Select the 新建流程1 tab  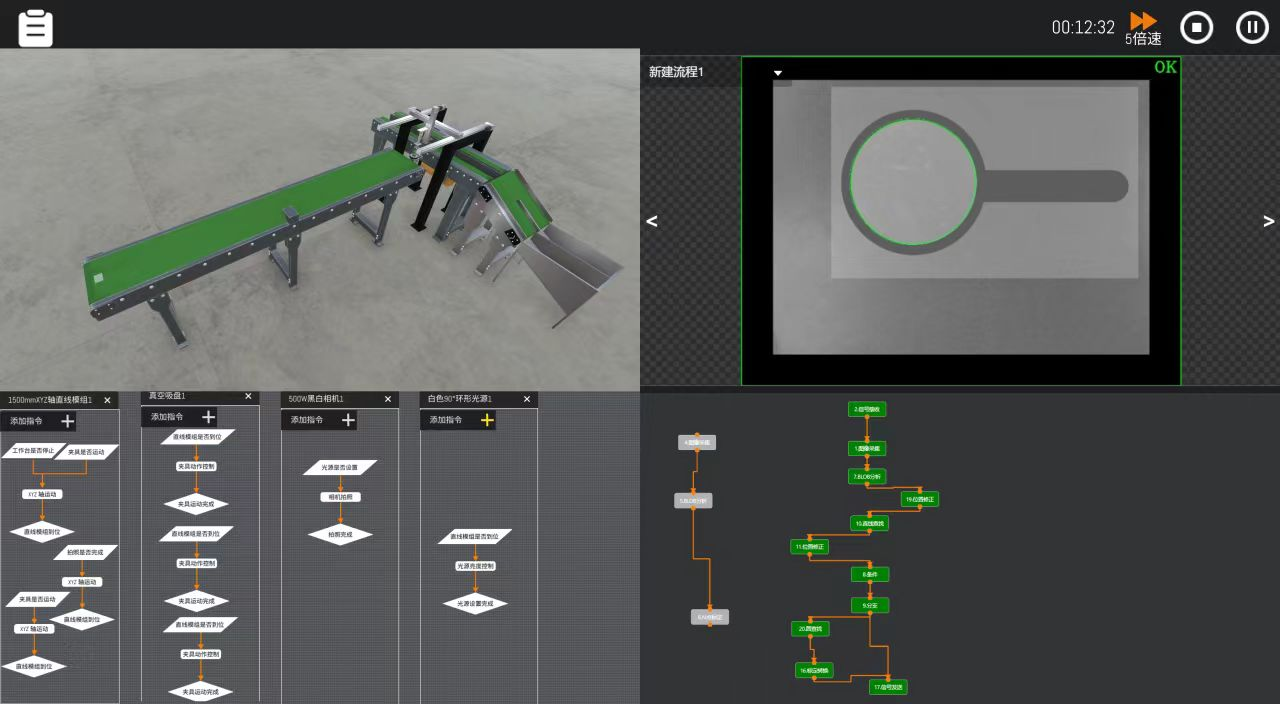677,72
